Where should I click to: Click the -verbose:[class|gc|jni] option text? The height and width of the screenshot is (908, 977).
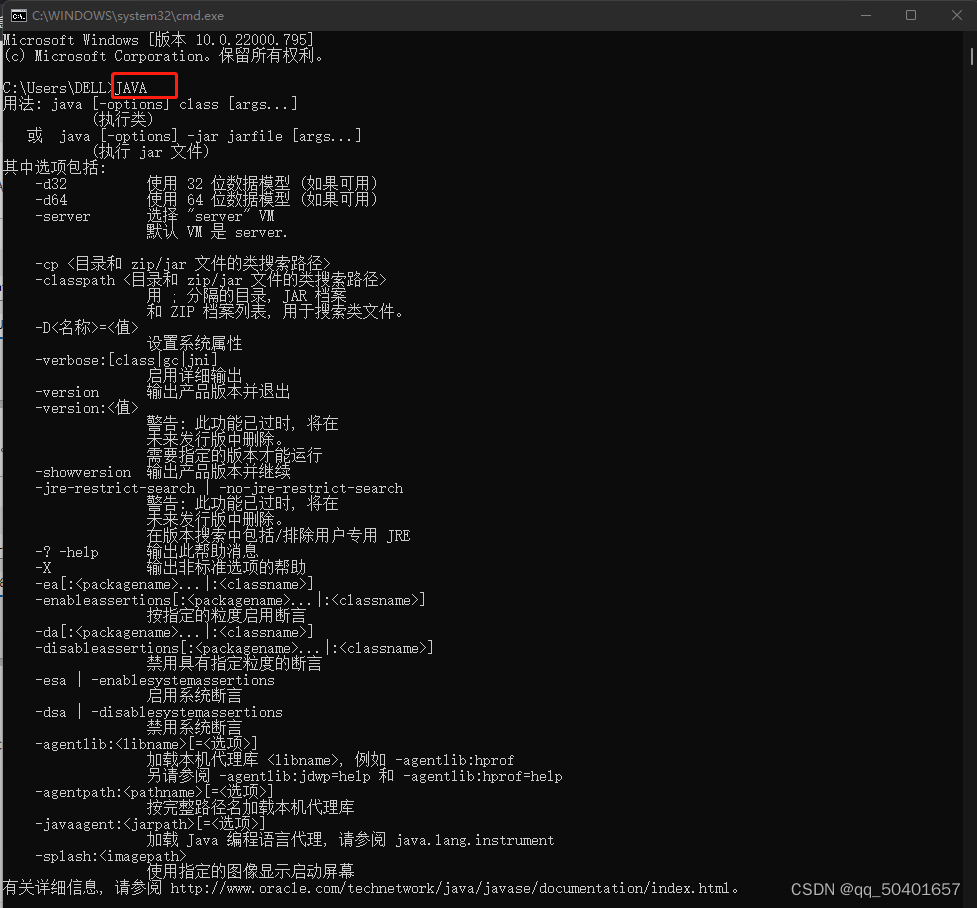(125, 359)
